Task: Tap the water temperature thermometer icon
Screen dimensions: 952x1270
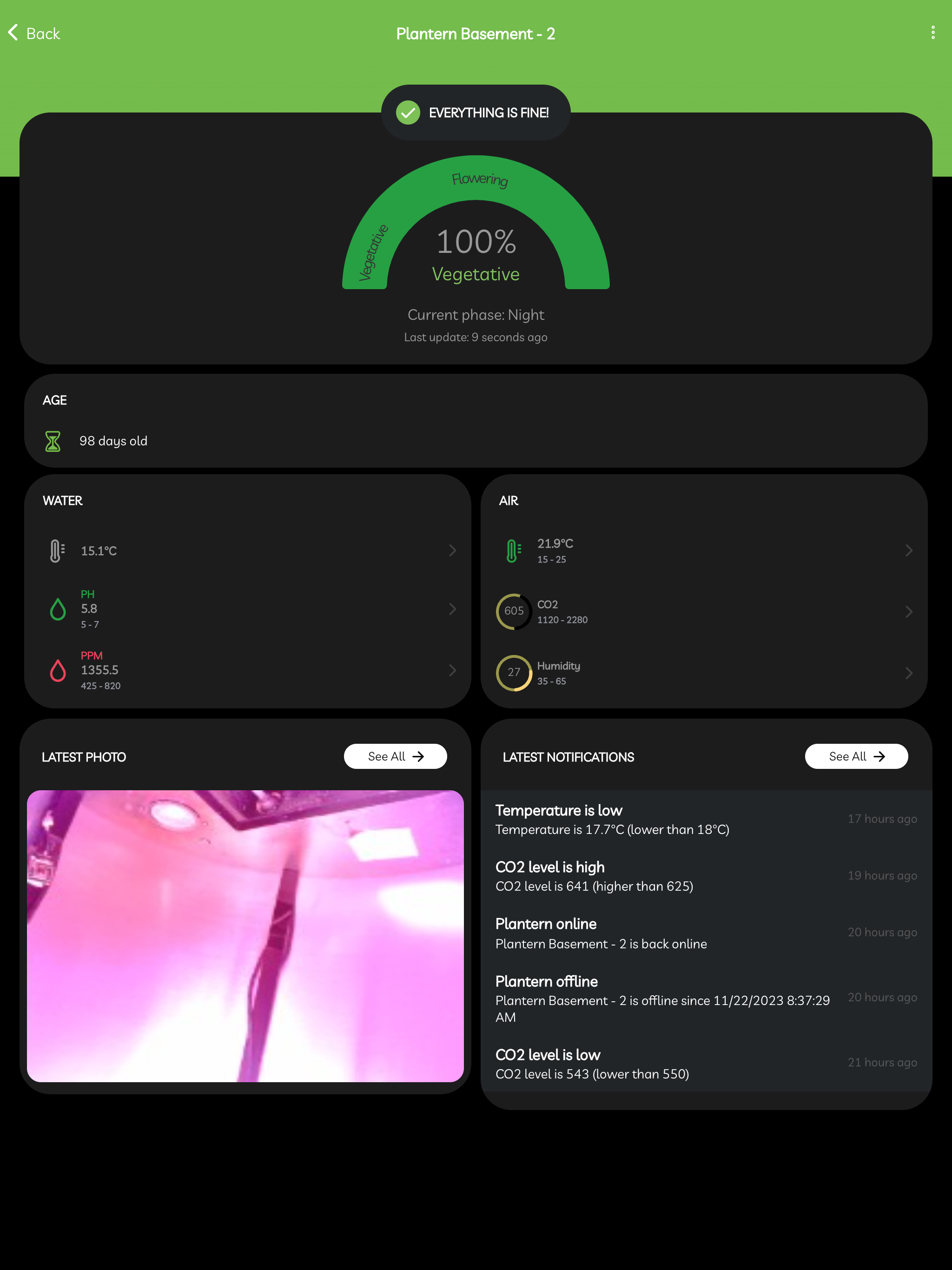Action: (x=57, y=550)
